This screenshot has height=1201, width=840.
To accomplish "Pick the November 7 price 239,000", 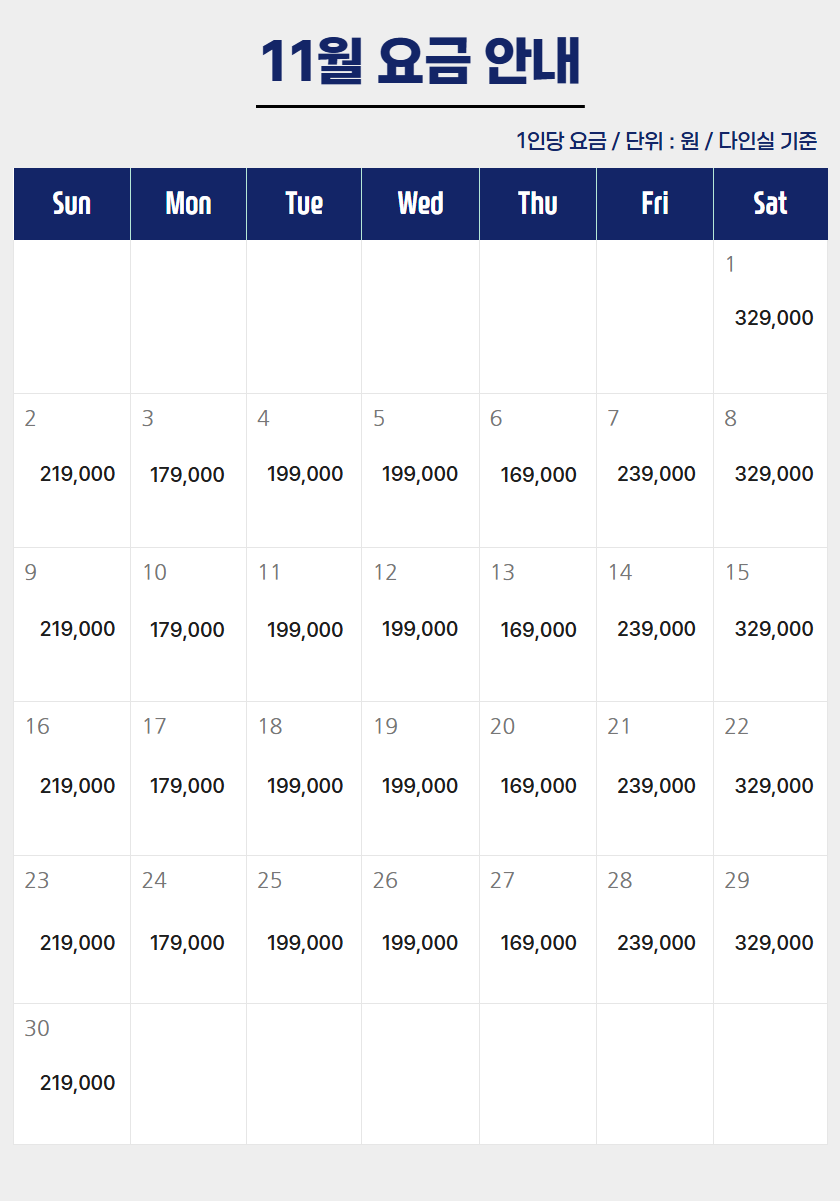I will [x=656, y=474].
